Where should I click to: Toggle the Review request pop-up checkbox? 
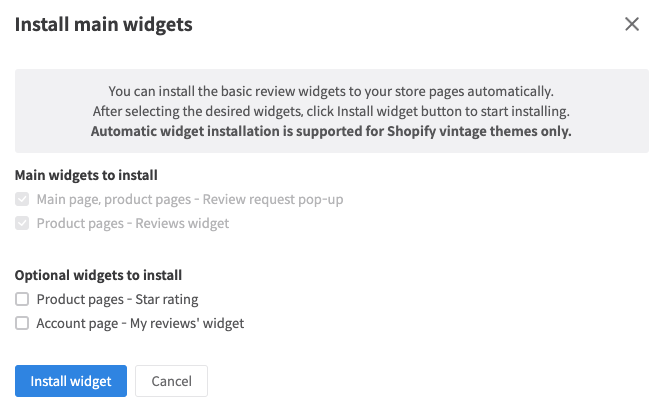pyautogui.click(x=22, y=199)
